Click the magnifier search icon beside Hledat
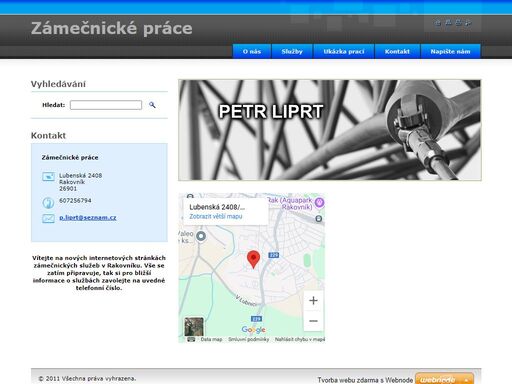Screen dimensions: 512x384 click(x=152, y=105)
